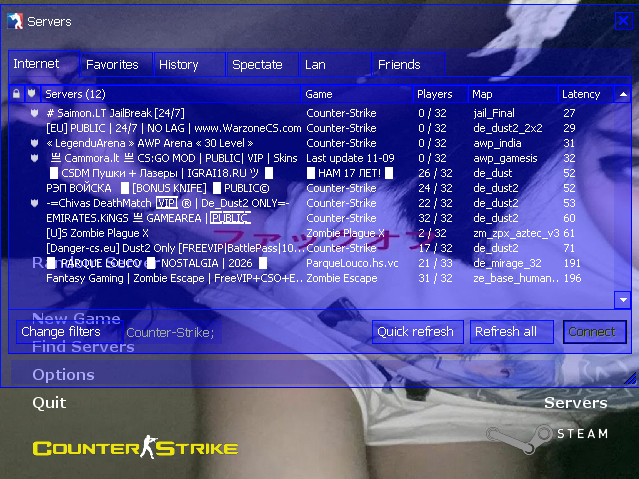
Task: Open the Spectate tab
Action: click(258, 65)
